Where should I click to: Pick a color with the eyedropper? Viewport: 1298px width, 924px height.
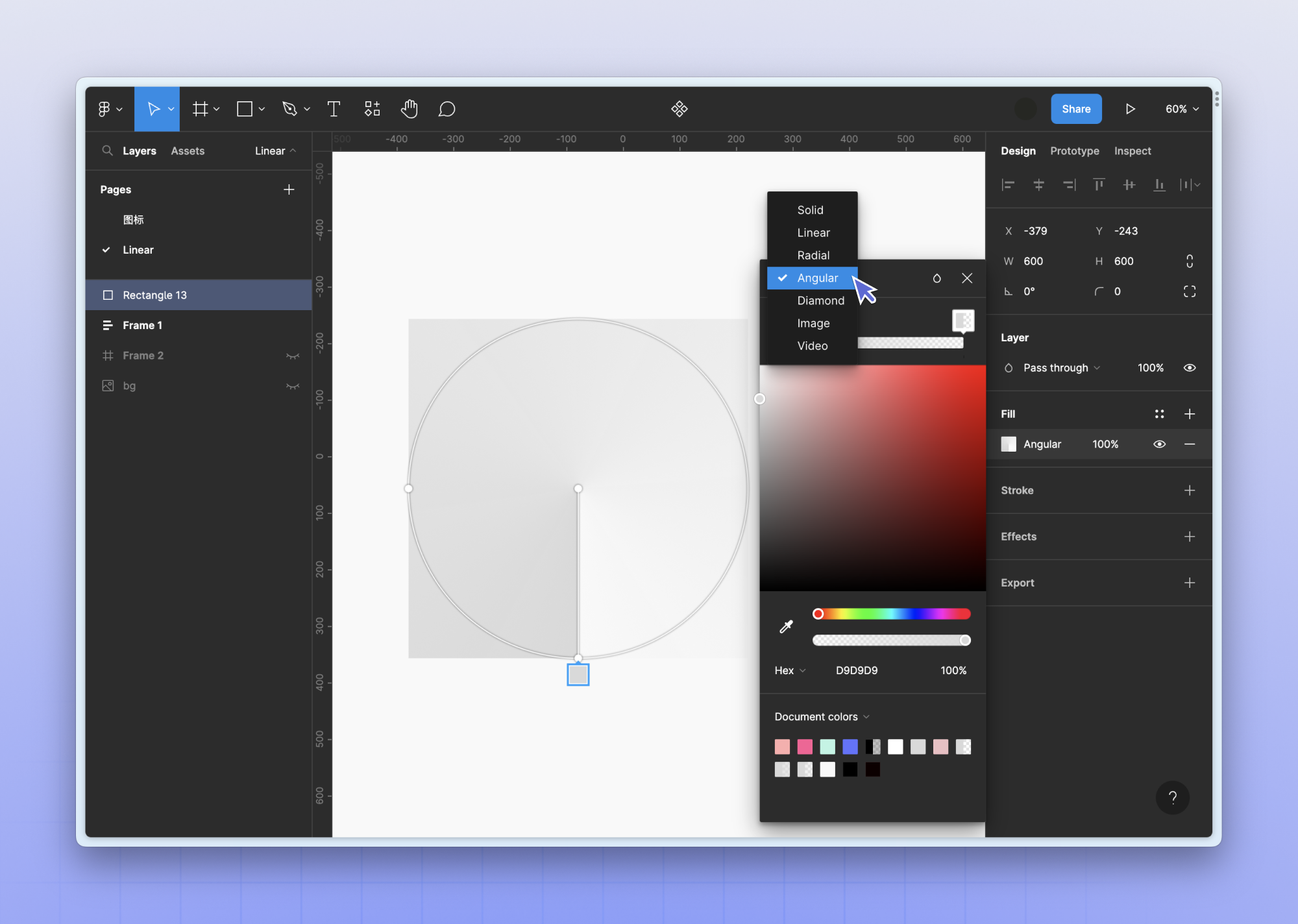point(786,626)
